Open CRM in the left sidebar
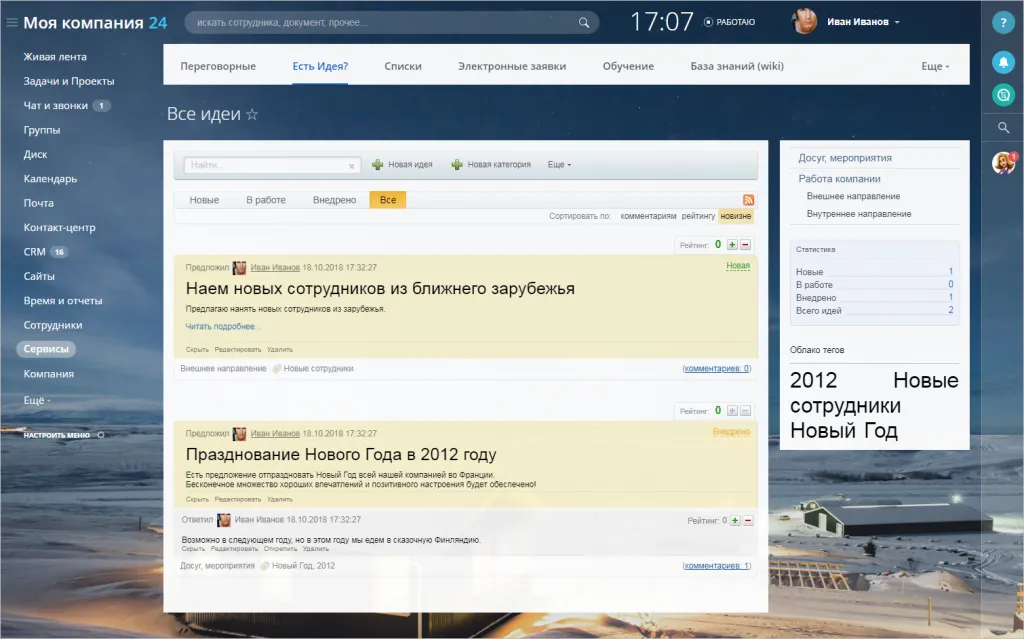Screen dimensions: 1024x639 coord(35,252)
